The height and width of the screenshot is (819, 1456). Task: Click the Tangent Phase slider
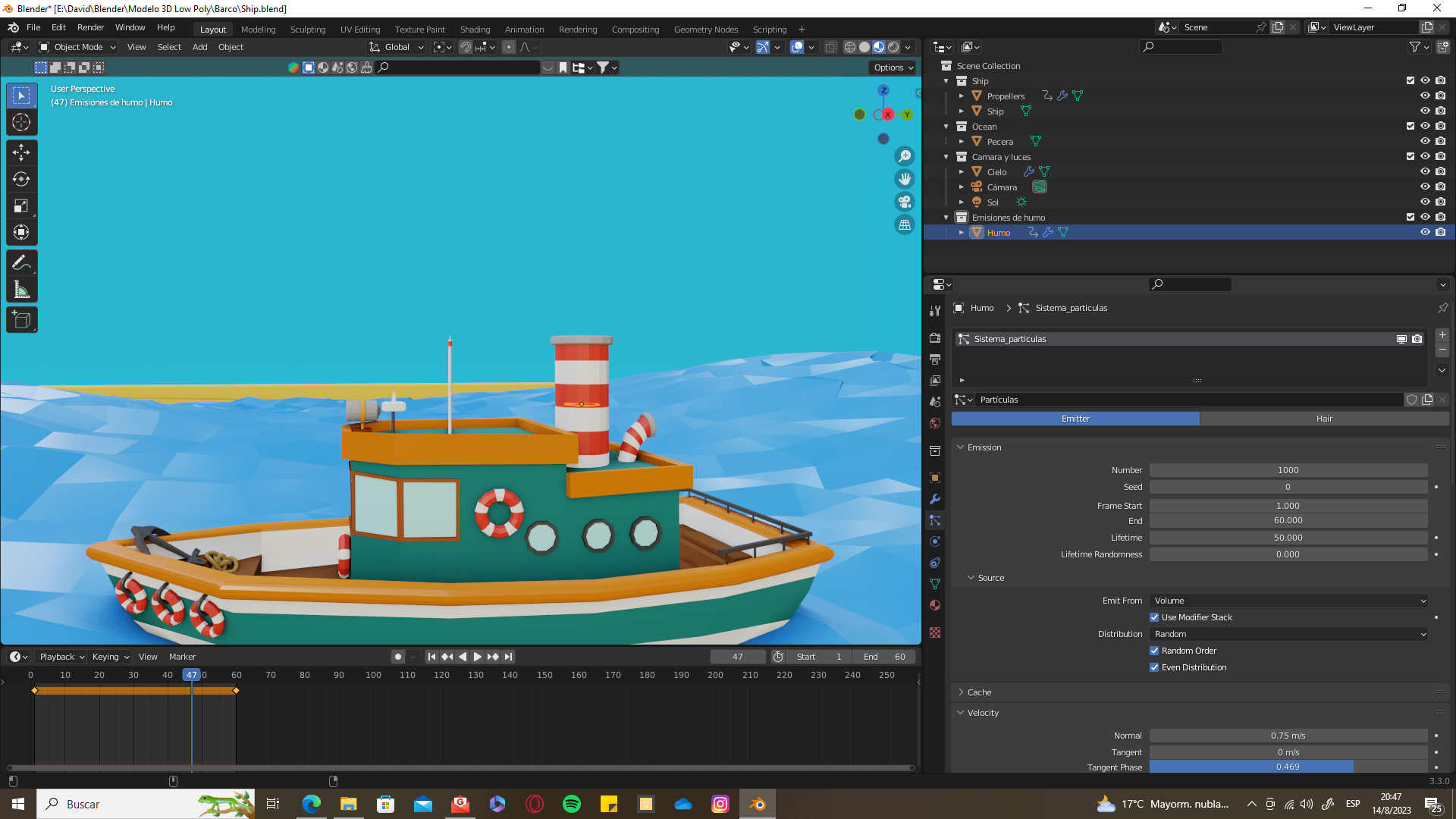coord(1288,767)
